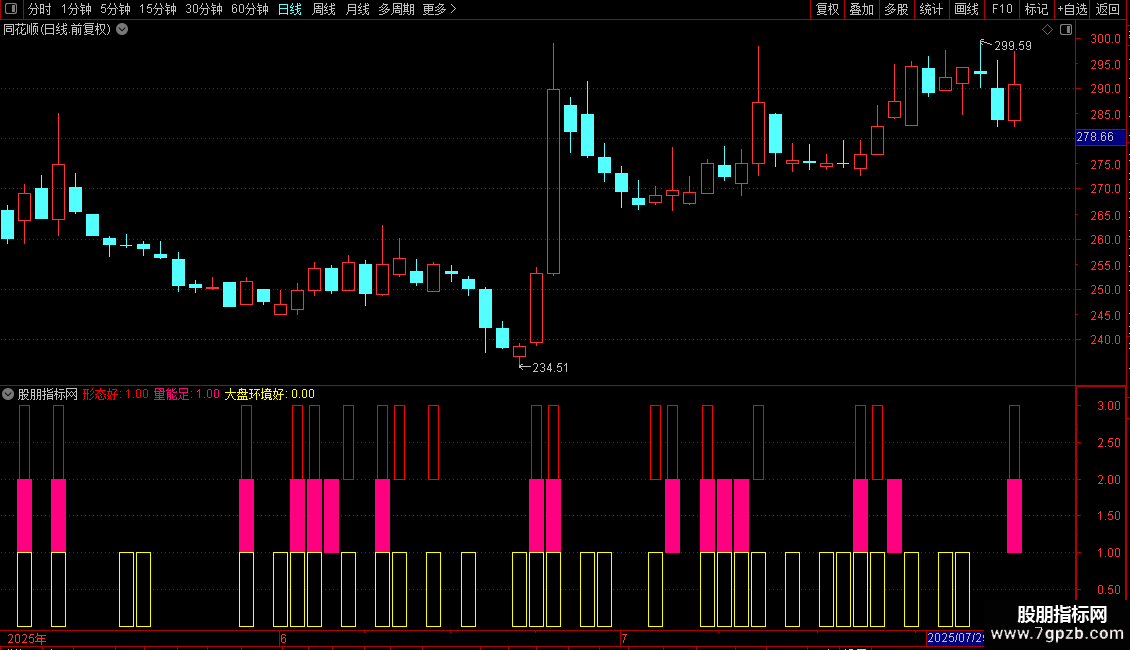Open the chart title dropdown arrow
The image size is (1130, 650).
pyautogui.click(x=123, y=30)
